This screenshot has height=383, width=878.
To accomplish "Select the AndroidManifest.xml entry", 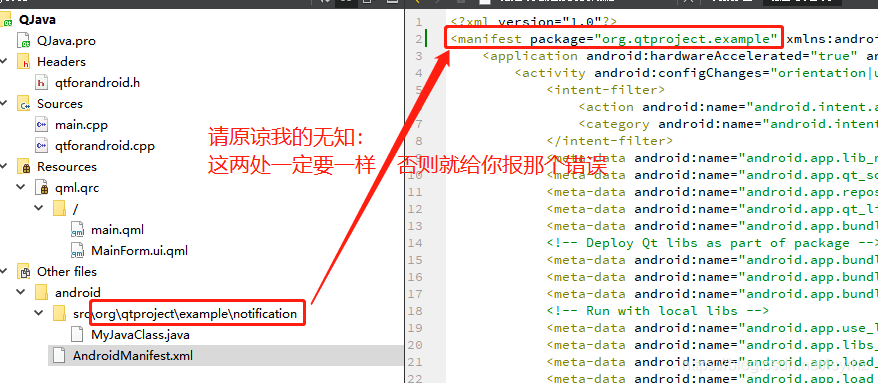I will pyautogui.click(x=133, y=356).
